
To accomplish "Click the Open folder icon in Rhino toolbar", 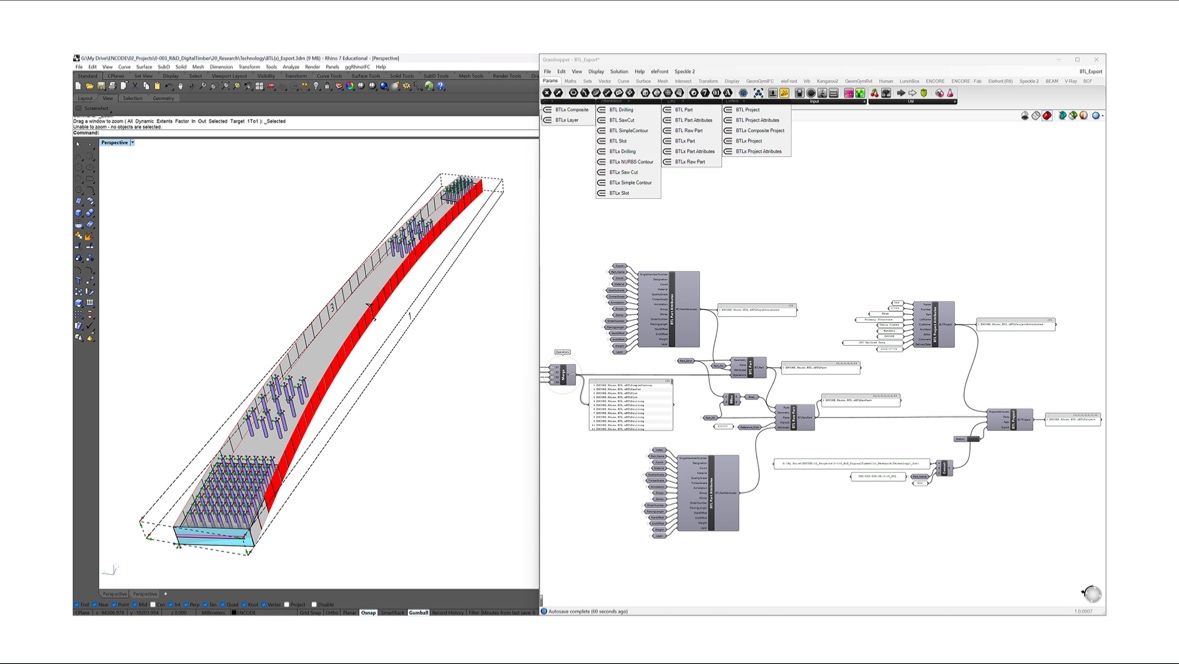I will (x=90, y=86).
